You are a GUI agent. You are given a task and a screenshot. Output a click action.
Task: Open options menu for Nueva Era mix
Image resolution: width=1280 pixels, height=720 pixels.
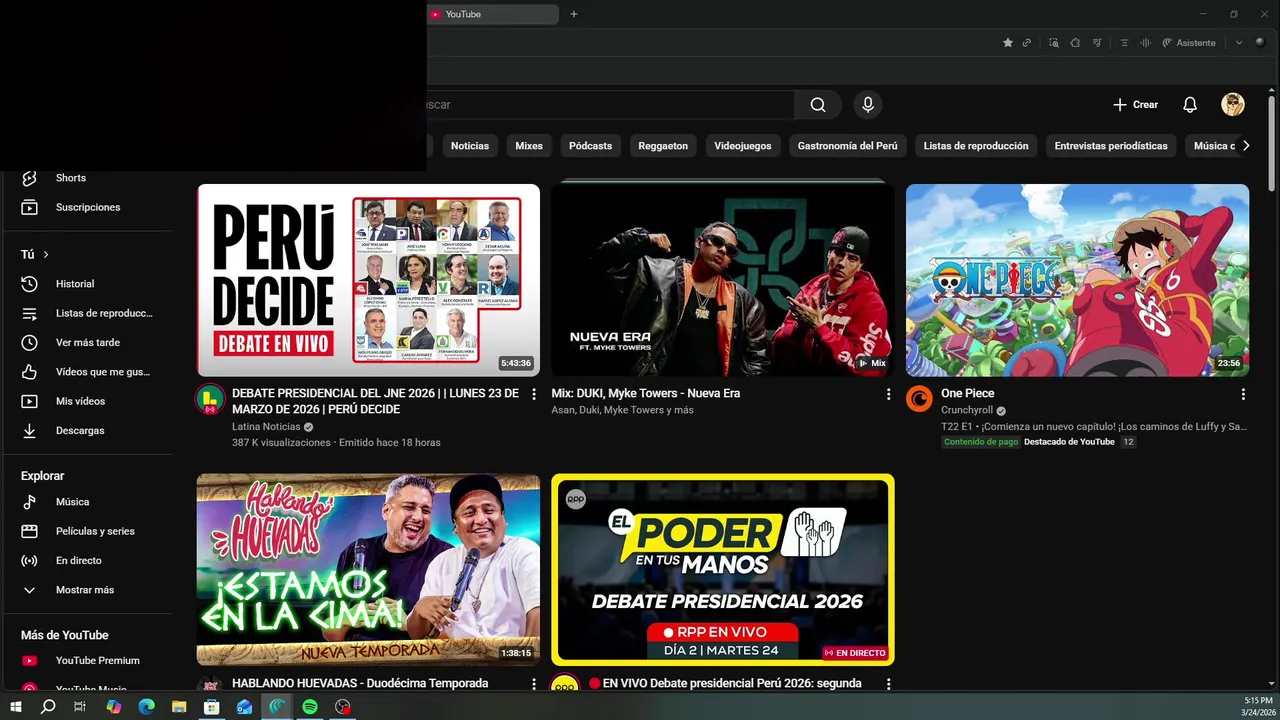pos(888,394)
